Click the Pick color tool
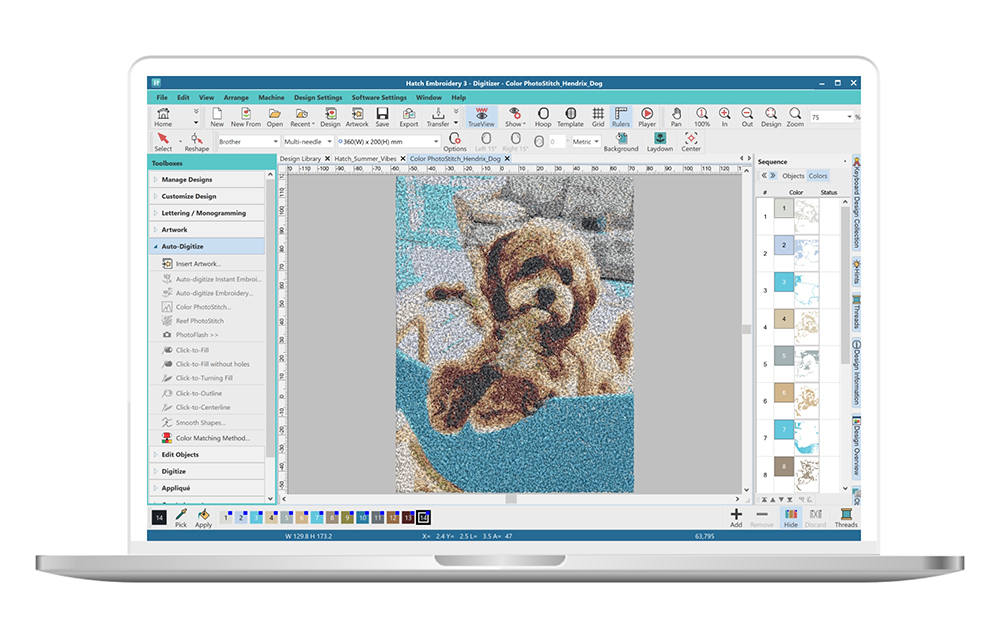Image resolution: width=1000 pixels, height=638 pixels. pos(181,517)
